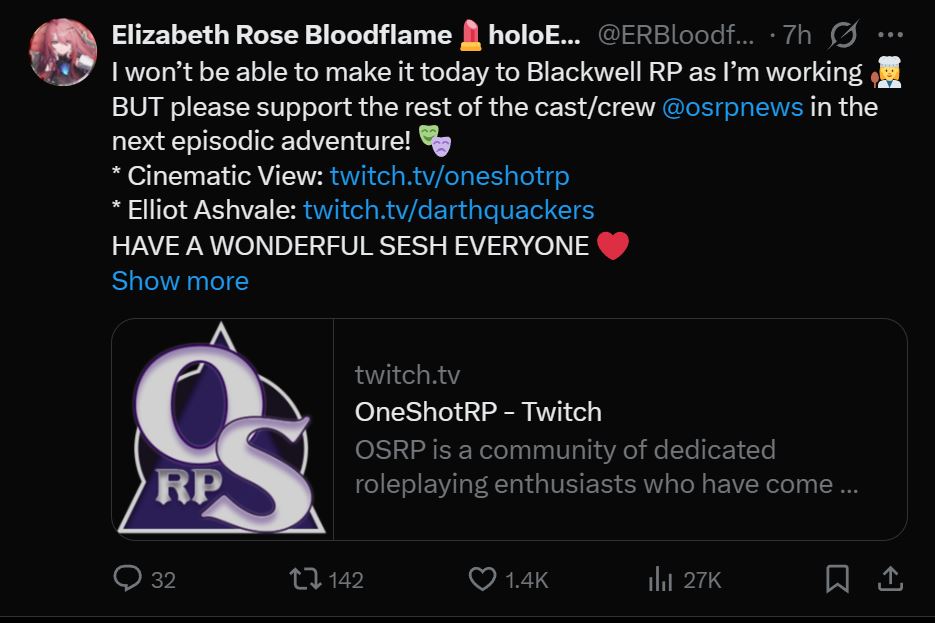Image resolution: width=935 pixels, height=623 pixels.
Task: Click the share upload icon
Action: click(x=889, y=578)
